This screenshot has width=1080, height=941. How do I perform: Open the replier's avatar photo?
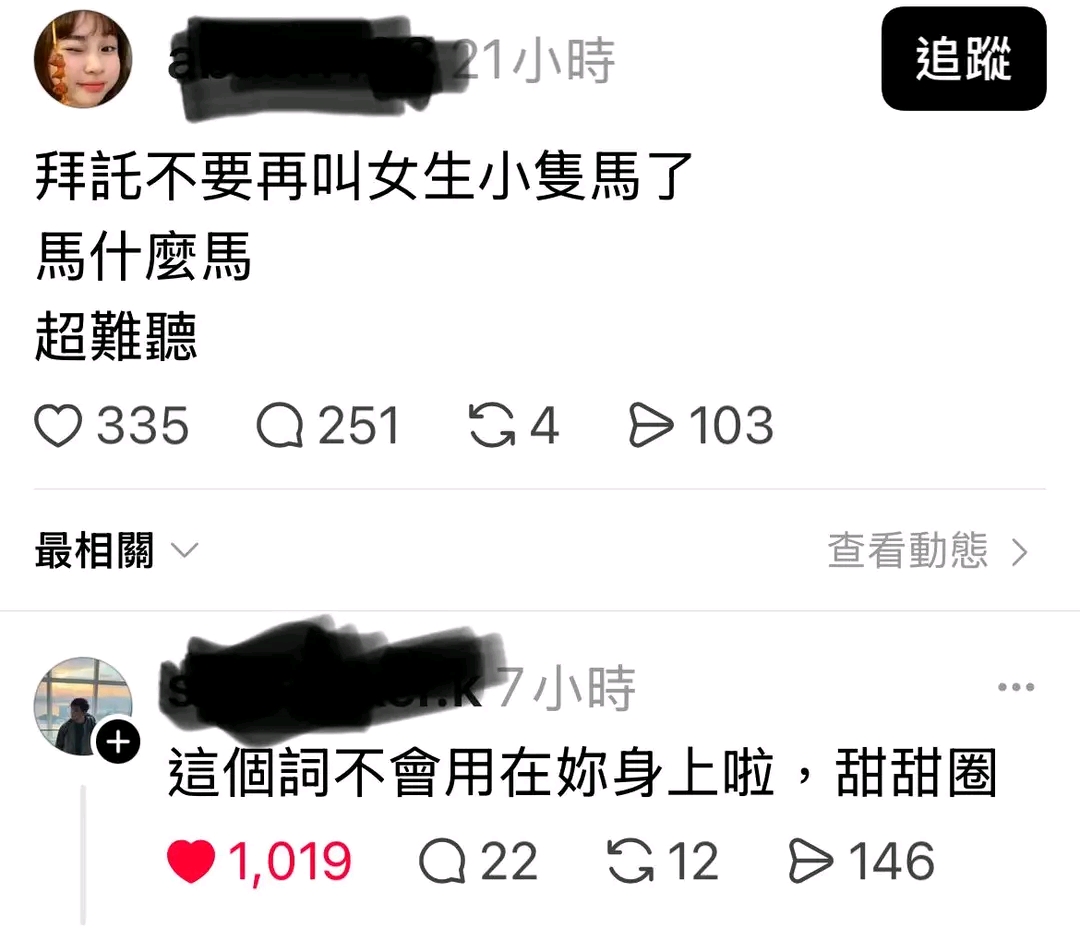83,705
